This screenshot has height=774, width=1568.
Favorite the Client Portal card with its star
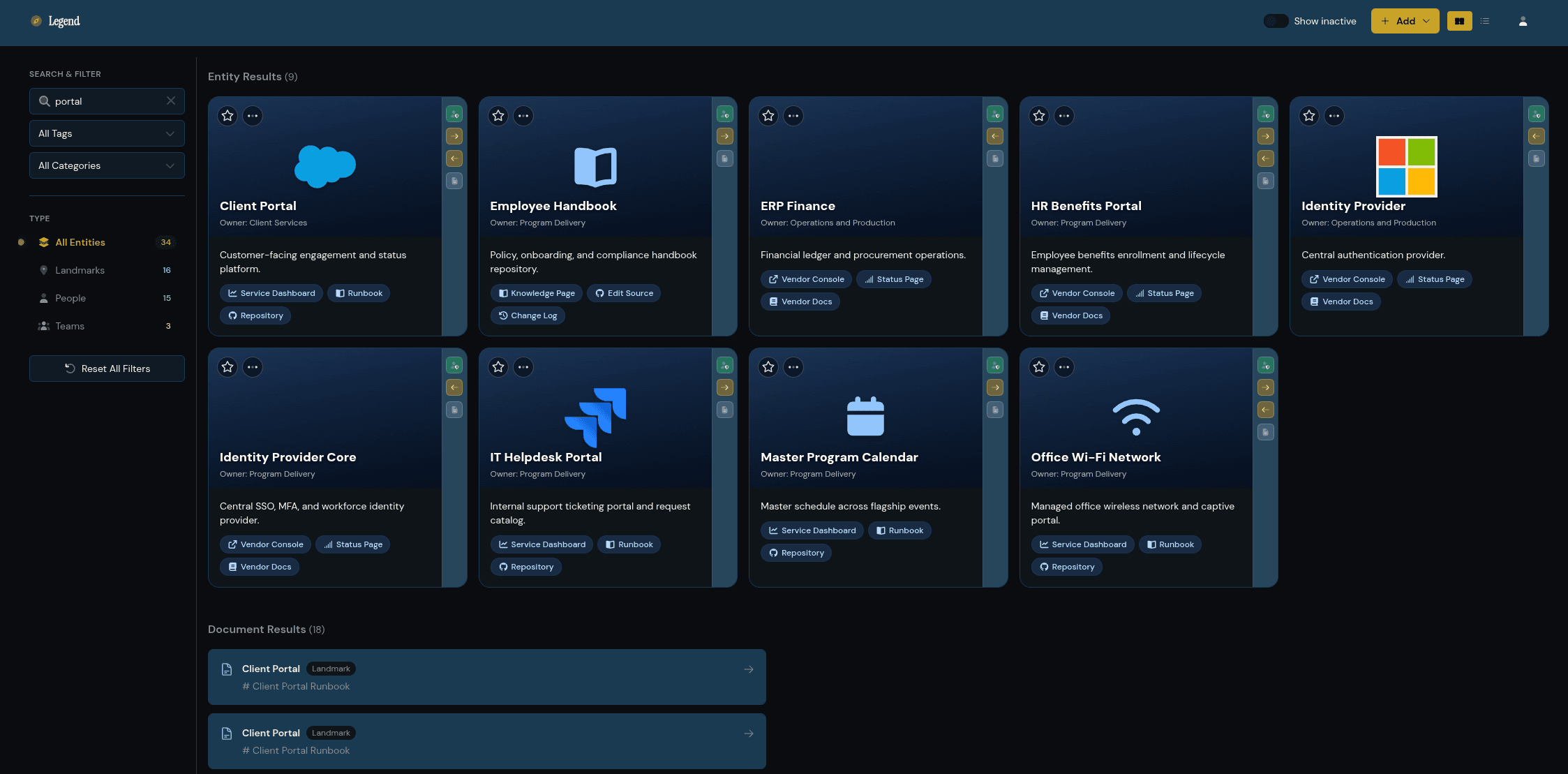click(x=227, y=116)
